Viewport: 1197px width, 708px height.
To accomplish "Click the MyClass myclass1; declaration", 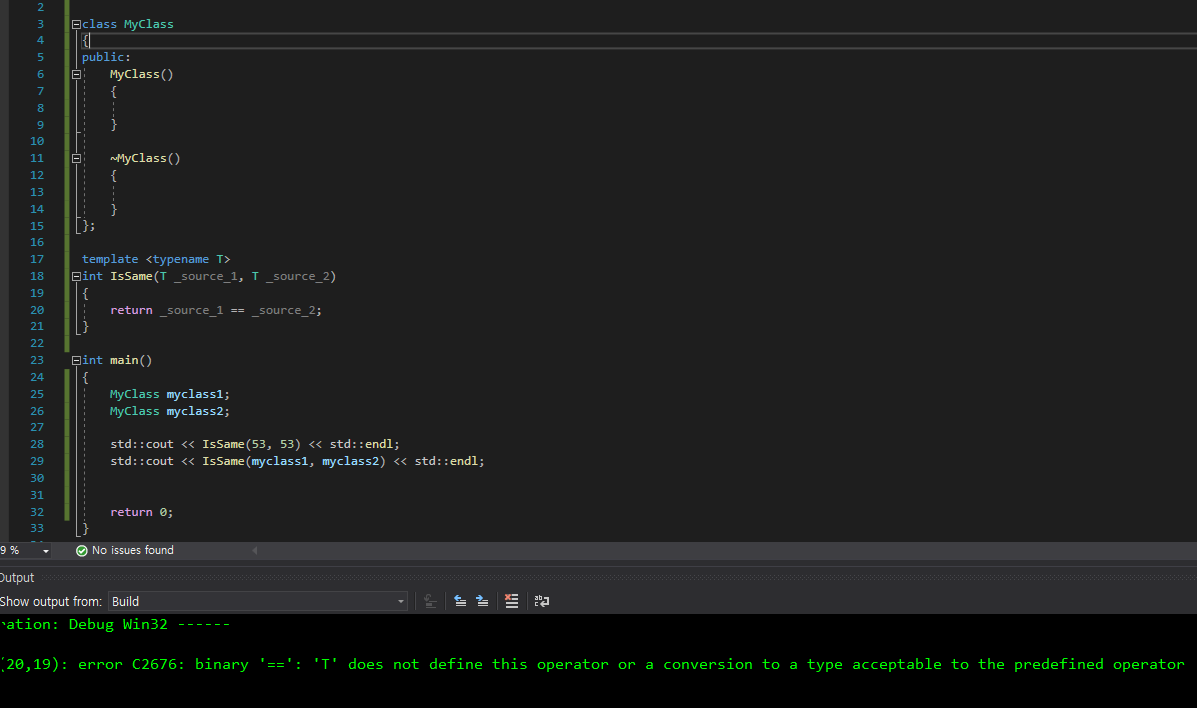I will tap(169, 394).
